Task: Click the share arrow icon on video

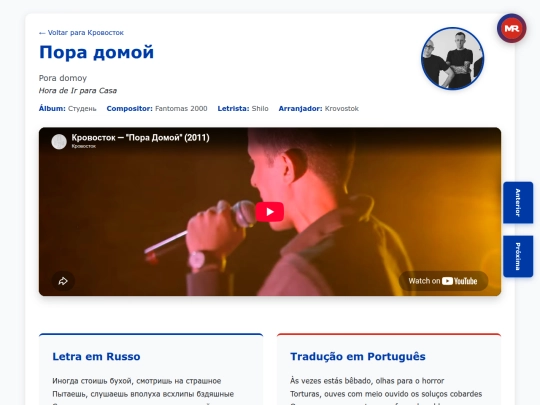Action: click(x=63, y=281)
